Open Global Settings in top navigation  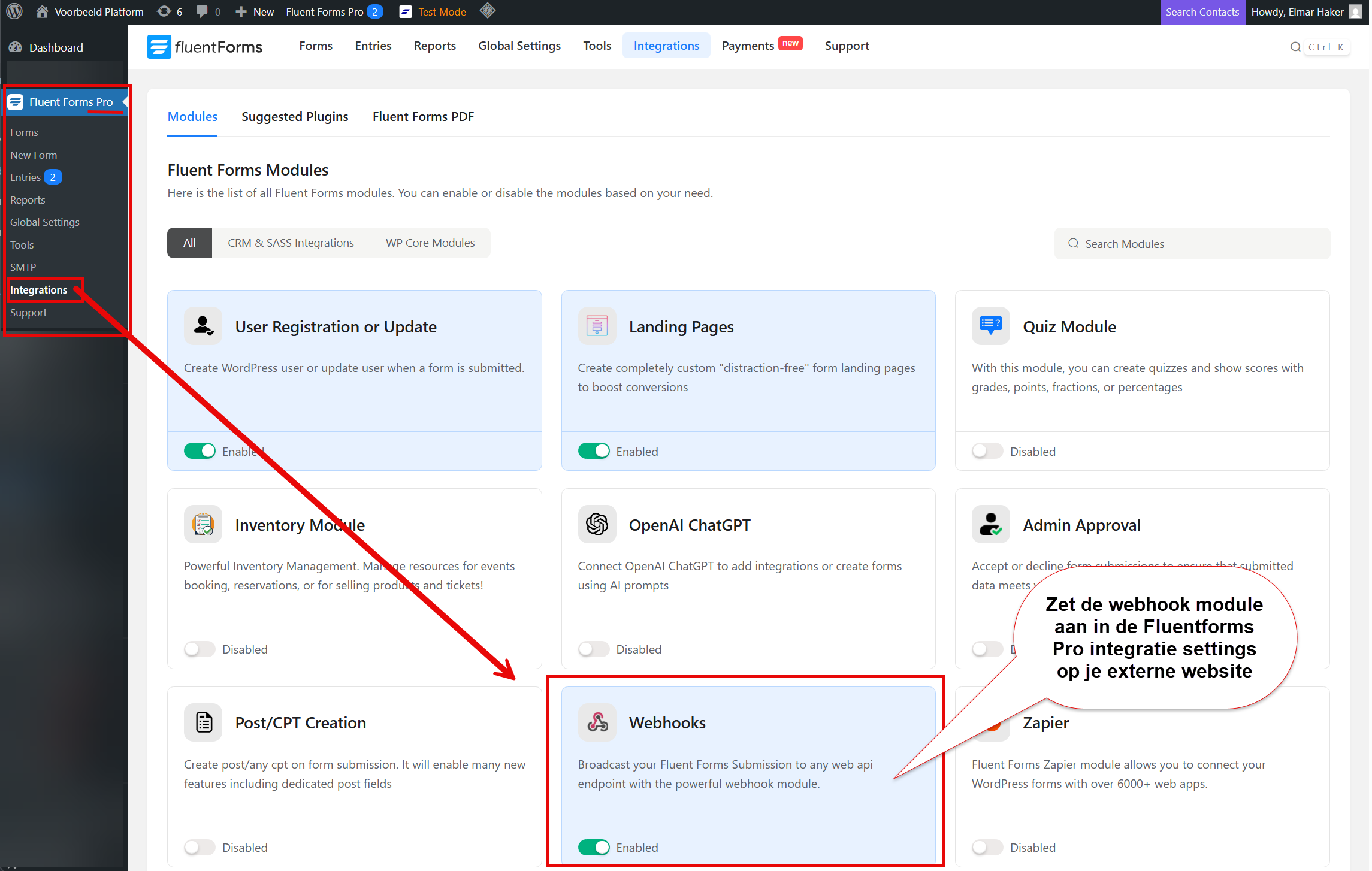tap(519, 46)
